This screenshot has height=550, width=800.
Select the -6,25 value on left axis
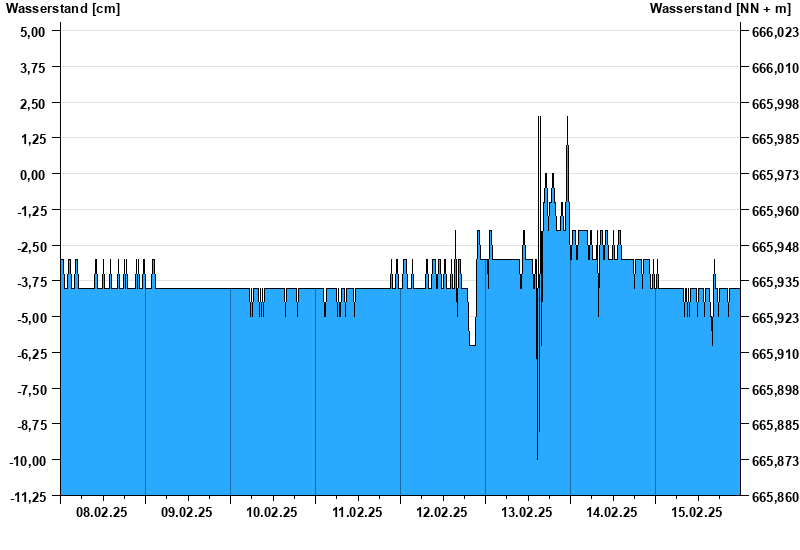(31, 354)
